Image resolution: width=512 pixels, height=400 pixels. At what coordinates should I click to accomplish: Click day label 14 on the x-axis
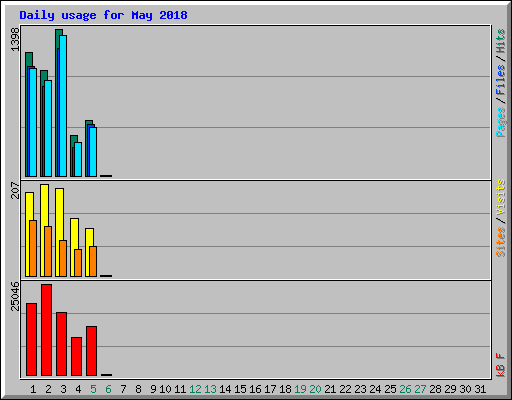click(x=225, y=389)
